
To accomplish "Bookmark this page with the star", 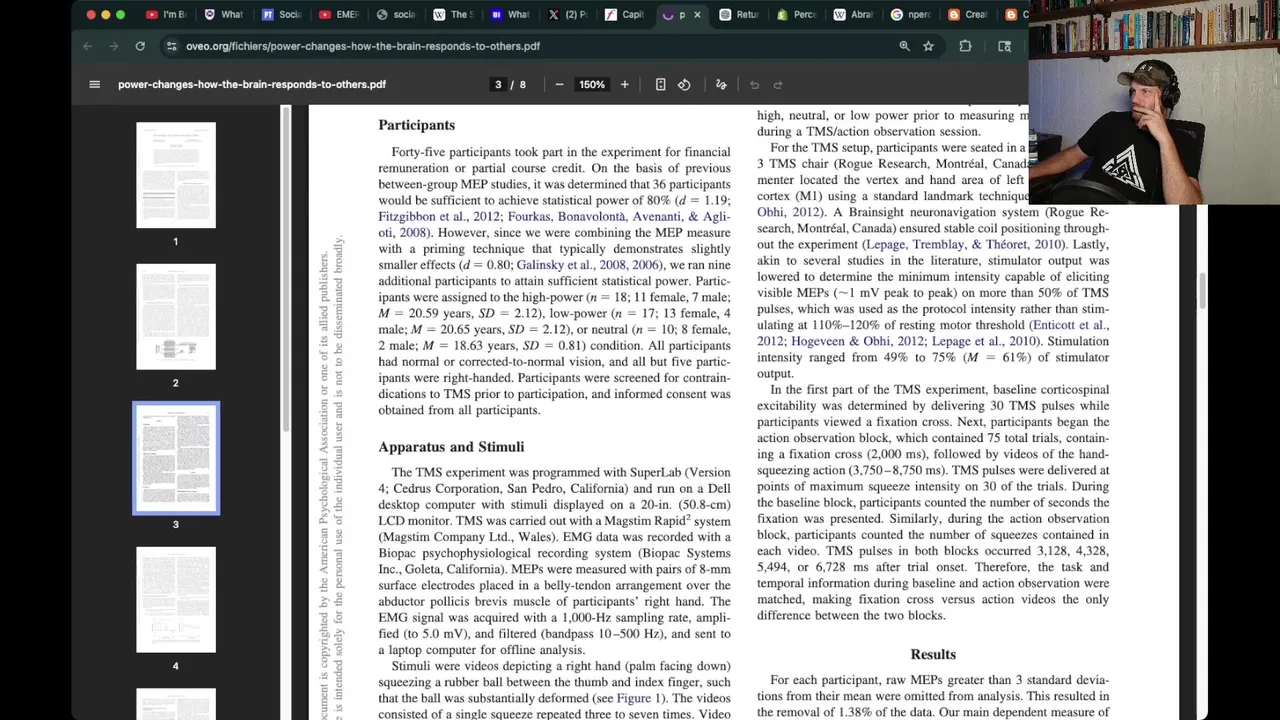I will (x=928, y=46).
